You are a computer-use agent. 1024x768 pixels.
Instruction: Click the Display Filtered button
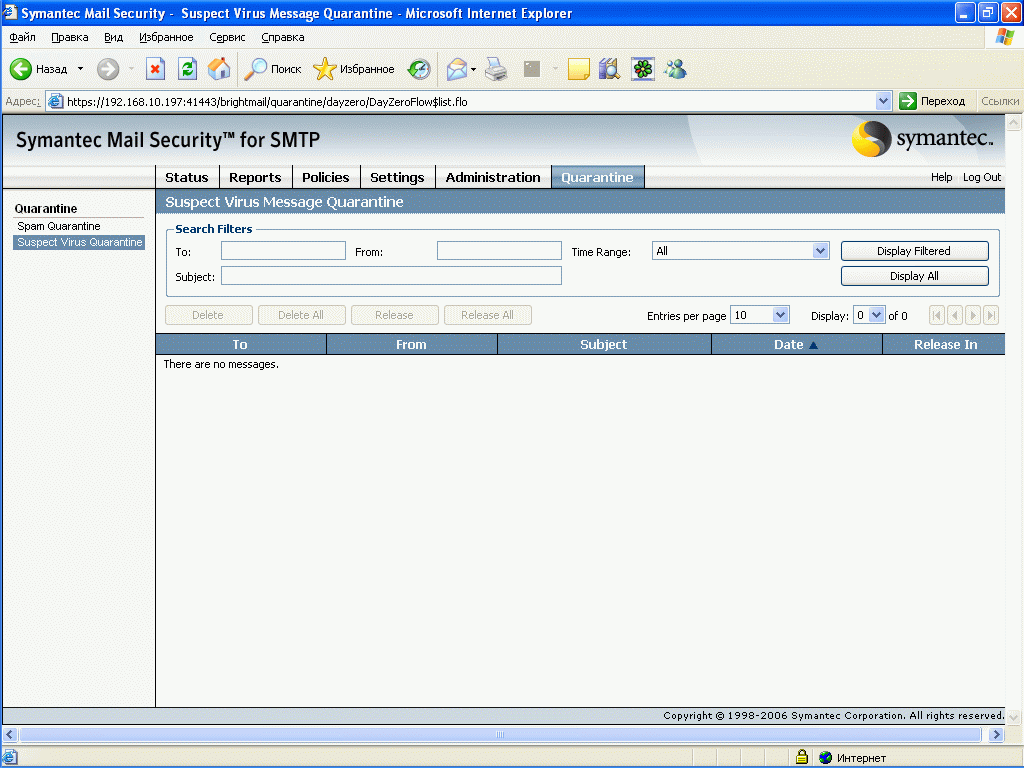[914, 251]
